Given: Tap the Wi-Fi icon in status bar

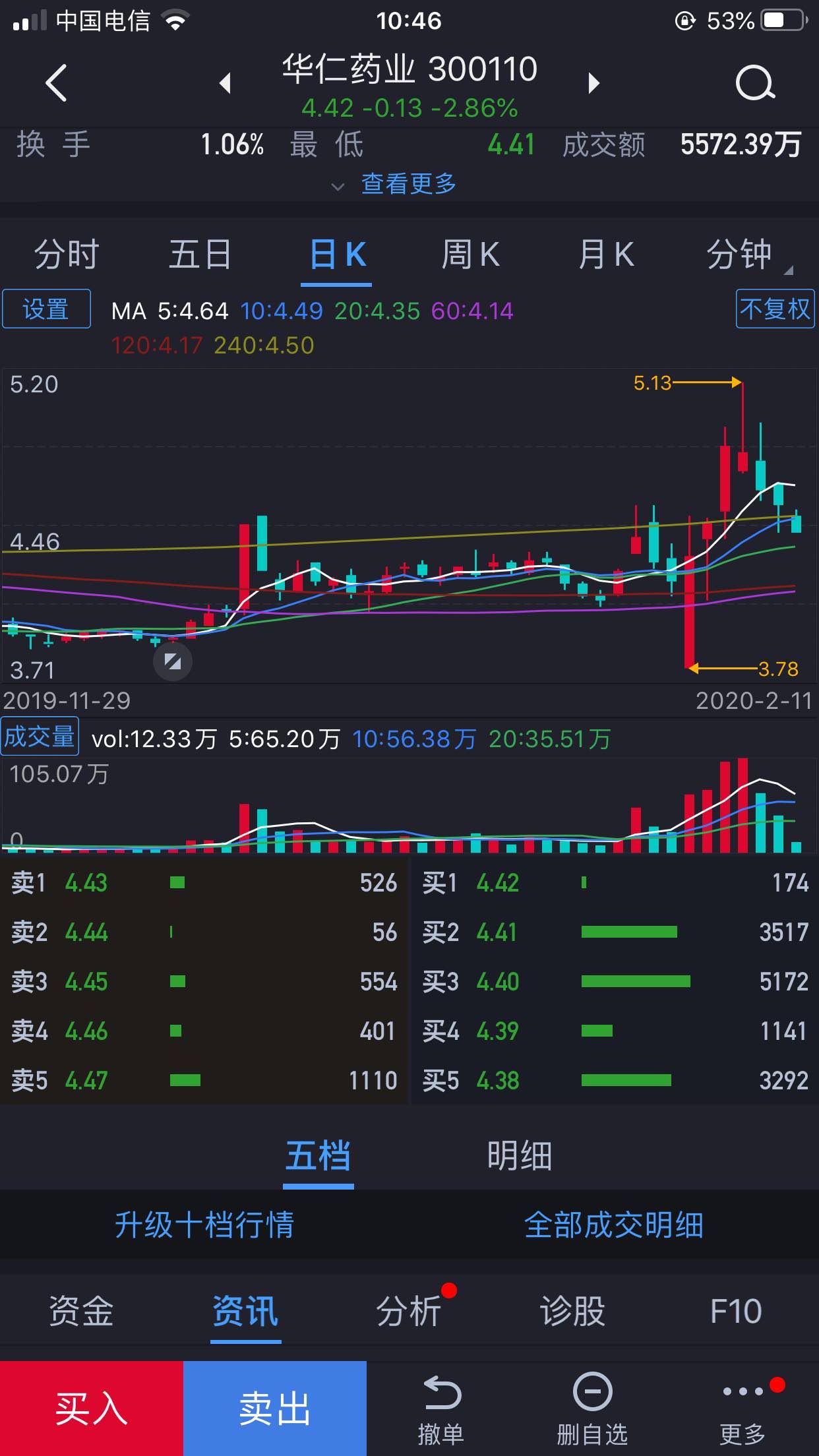Looking at the screenshot, I should [175, 21].
